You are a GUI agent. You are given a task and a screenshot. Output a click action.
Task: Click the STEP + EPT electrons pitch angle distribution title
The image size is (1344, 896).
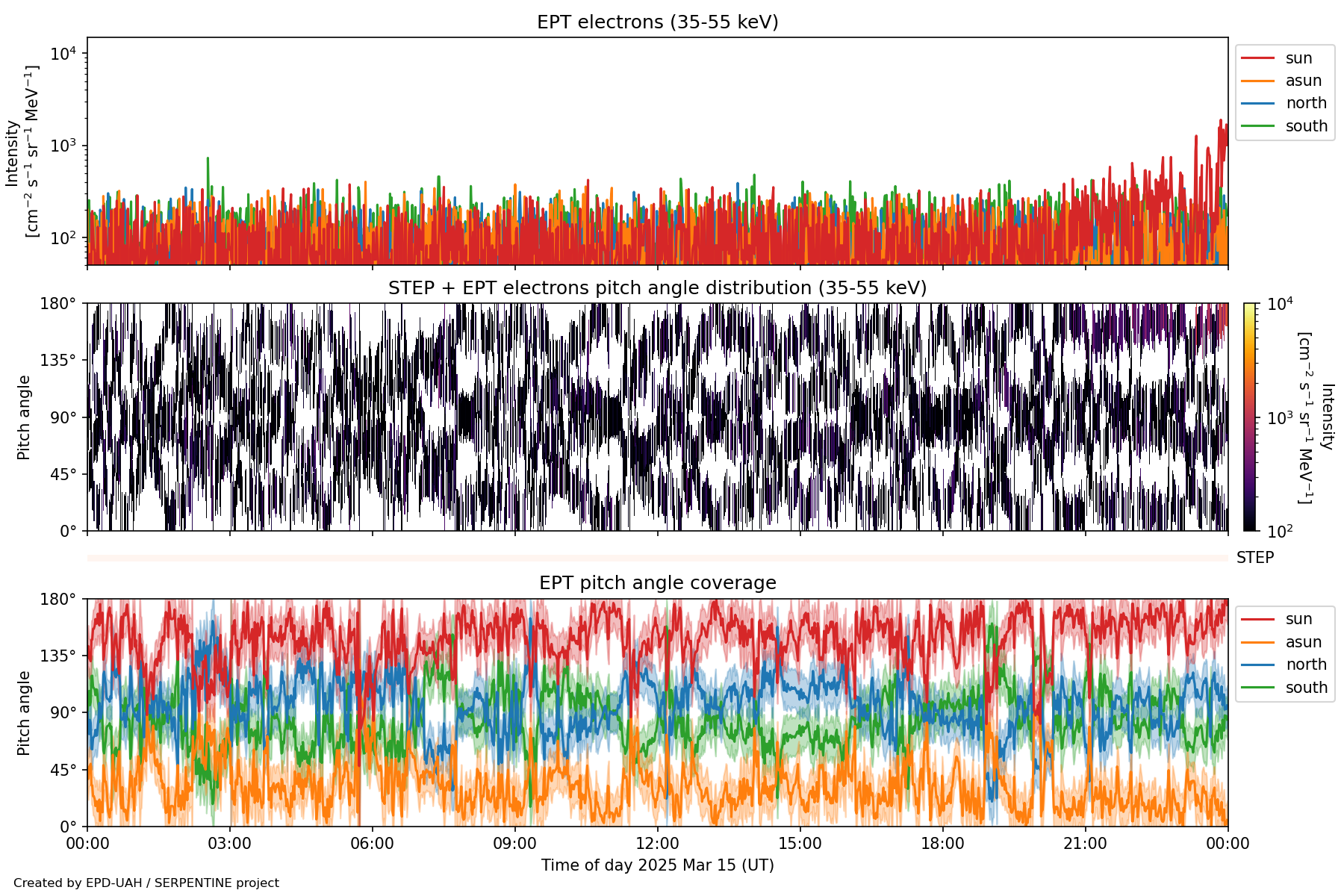(x=657, y=288)
